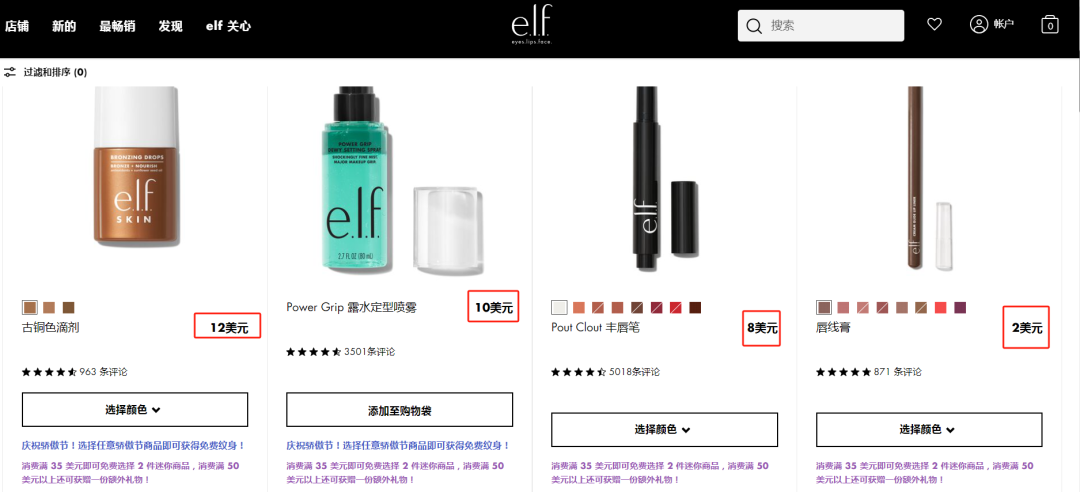Expand 选择颜色 dropdown for 古铜色滴剂
Image resolution: width=1080 pixels, height=492 pixels.
[135, 410]
